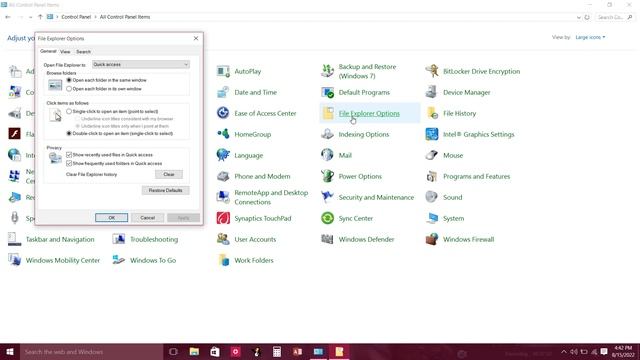This screenshot has width=640, height=360.
Task: Select open each folder in own window
Action: (69, 89)
